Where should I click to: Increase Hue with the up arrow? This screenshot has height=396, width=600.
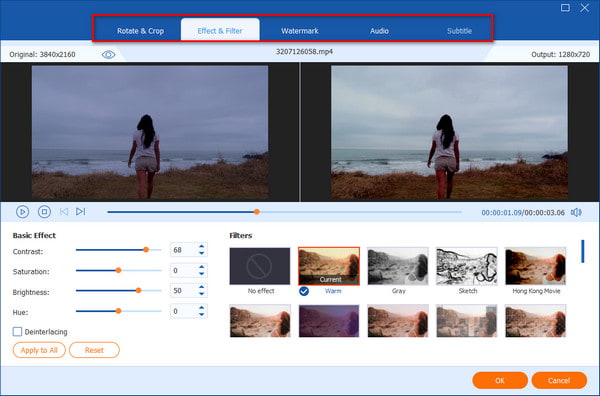tap(201, 308)
